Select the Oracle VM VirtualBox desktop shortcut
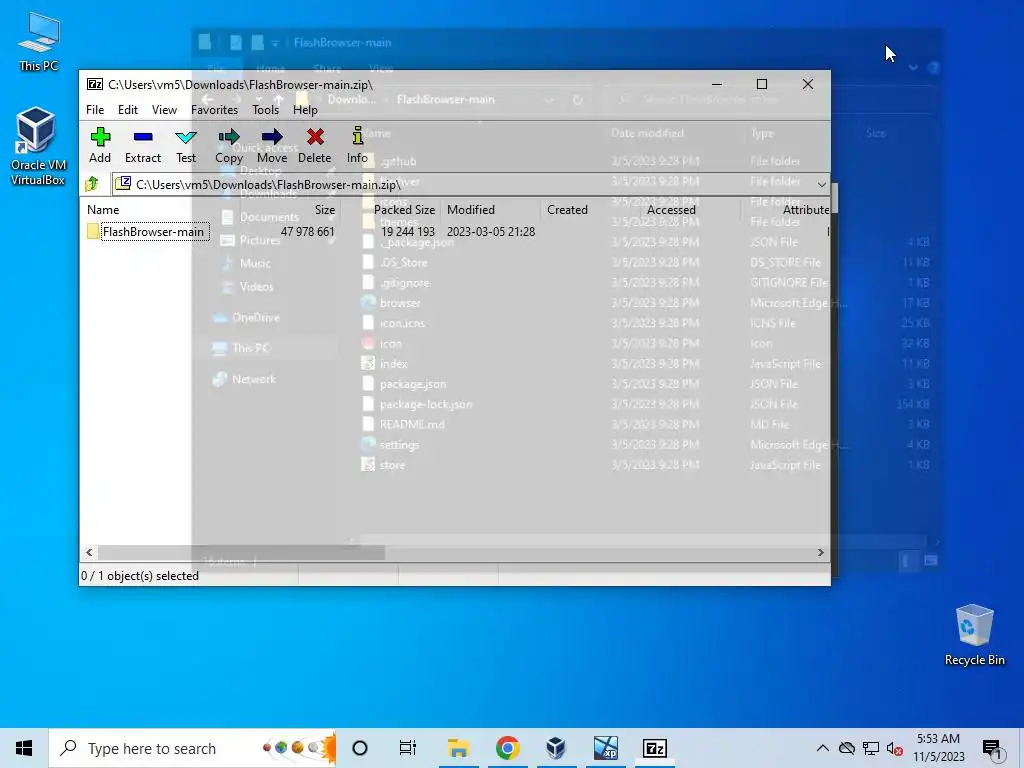 (37, 147)
